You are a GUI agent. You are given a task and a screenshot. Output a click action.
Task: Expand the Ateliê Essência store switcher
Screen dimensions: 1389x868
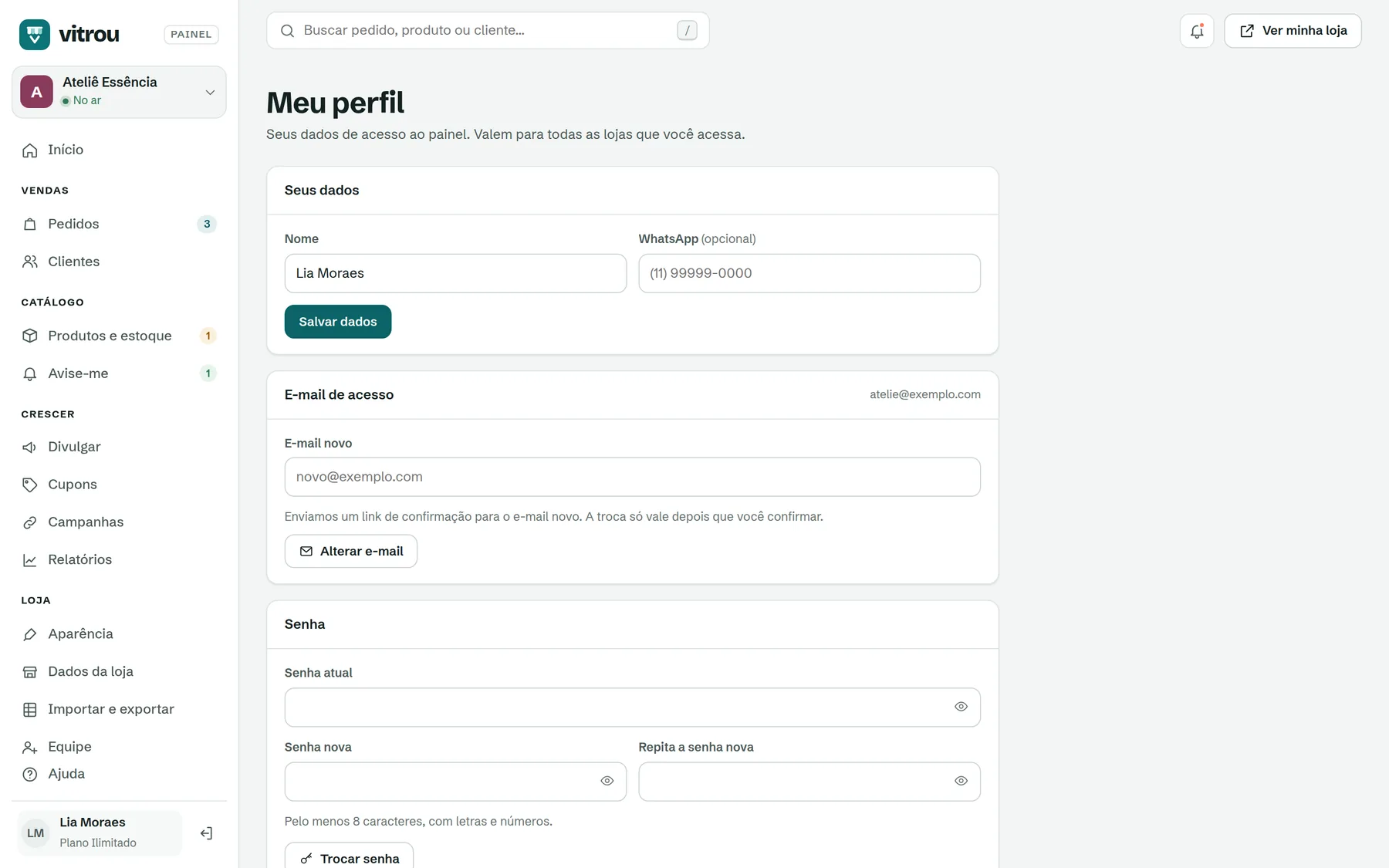(x=119, y=92)
